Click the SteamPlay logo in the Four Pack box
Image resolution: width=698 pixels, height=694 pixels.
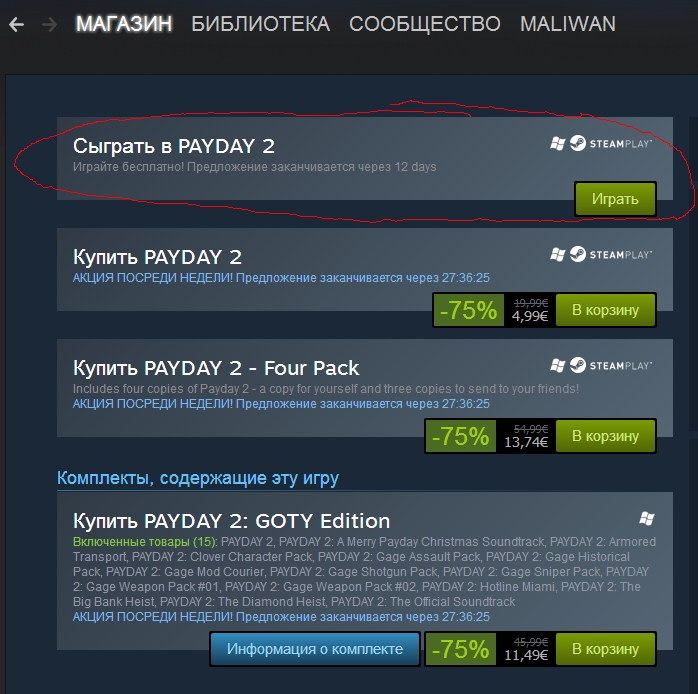click(611, 365)
